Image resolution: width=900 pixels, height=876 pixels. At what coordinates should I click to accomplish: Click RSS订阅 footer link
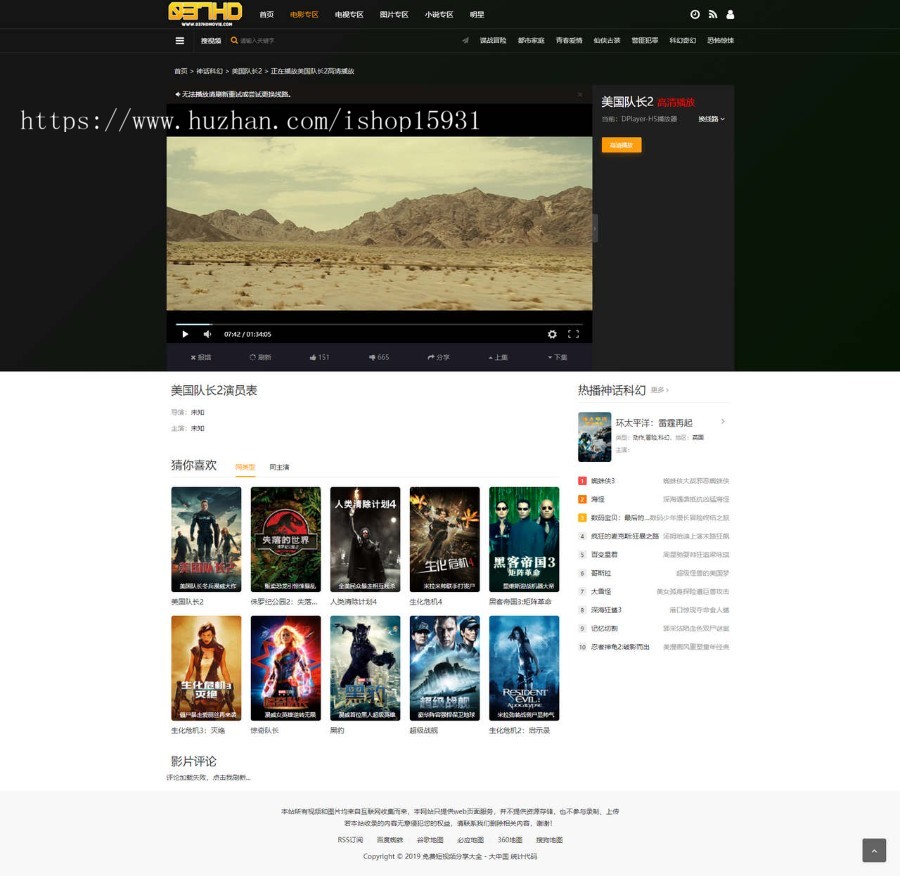point(350,840)
